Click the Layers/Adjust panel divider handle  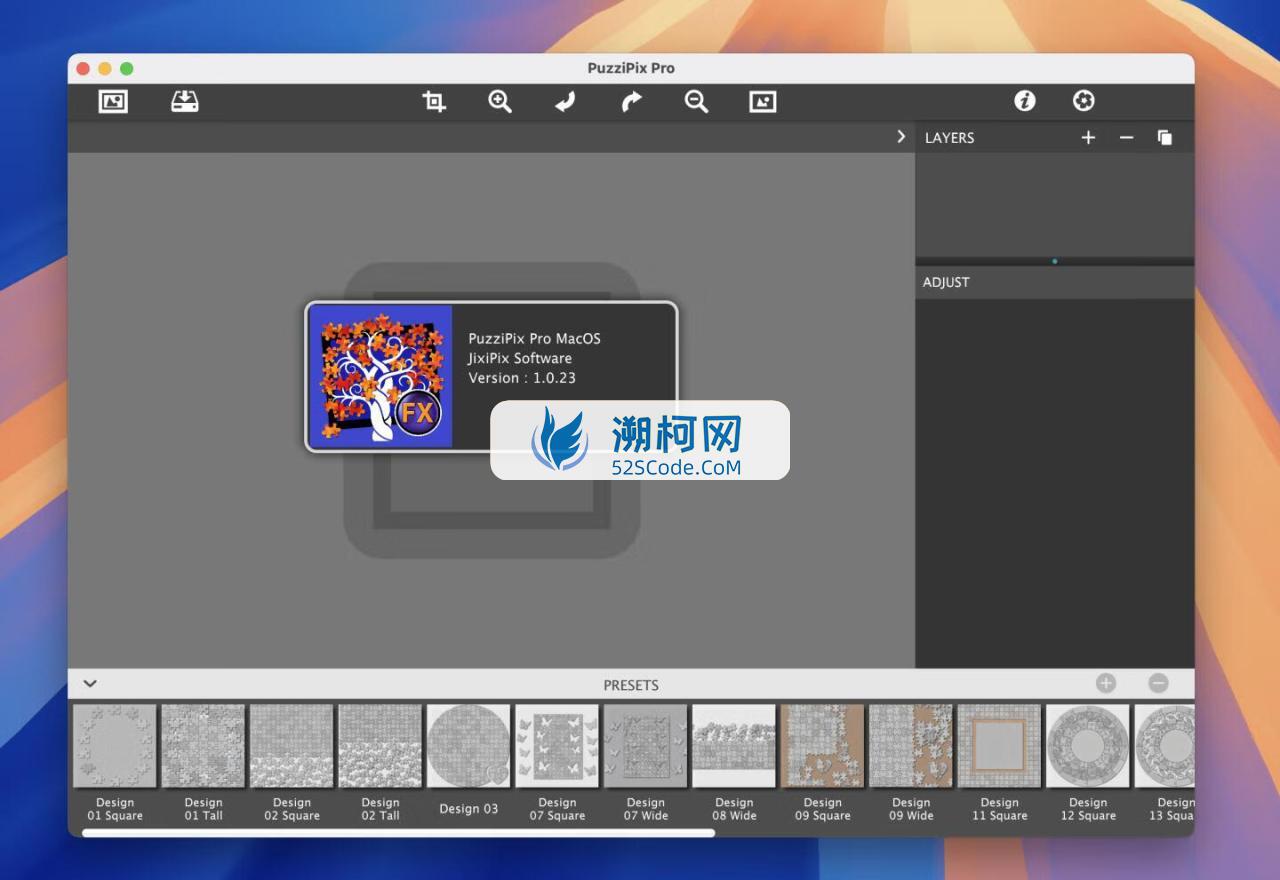[x=1055, y=261]
